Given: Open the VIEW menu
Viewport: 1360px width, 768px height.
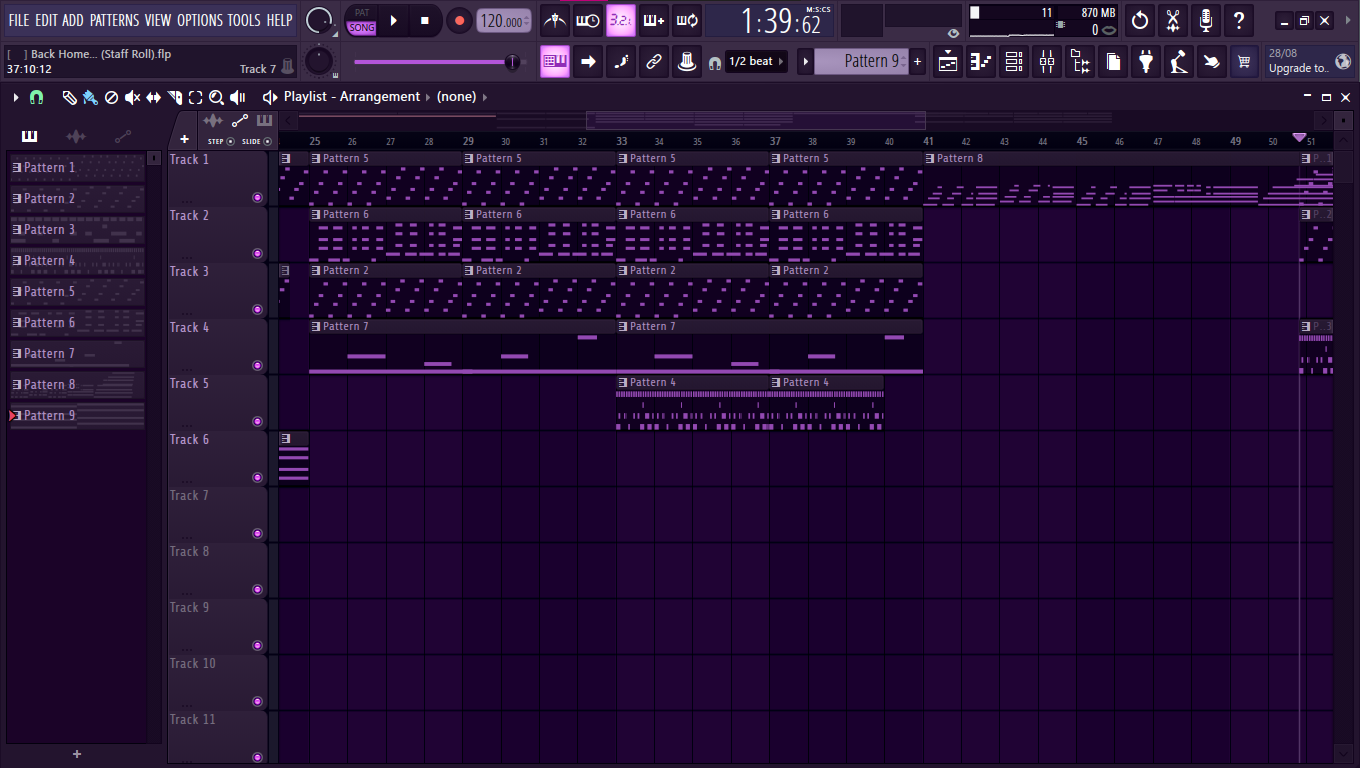Looking at the screenshot, I should [x=158, y=20].
